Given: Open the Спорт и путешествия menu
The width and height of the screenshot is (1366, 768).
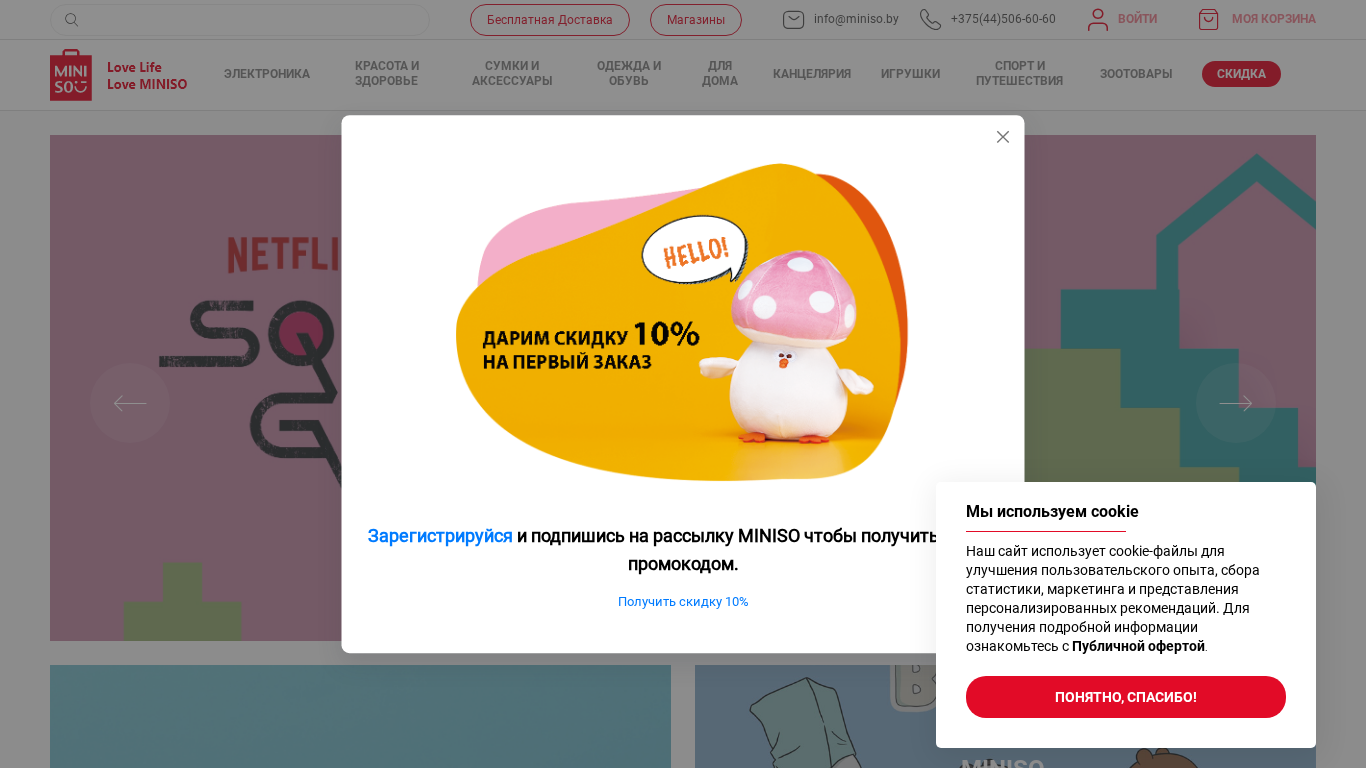Looking at the screenshot, I should tap(1020, 74).
